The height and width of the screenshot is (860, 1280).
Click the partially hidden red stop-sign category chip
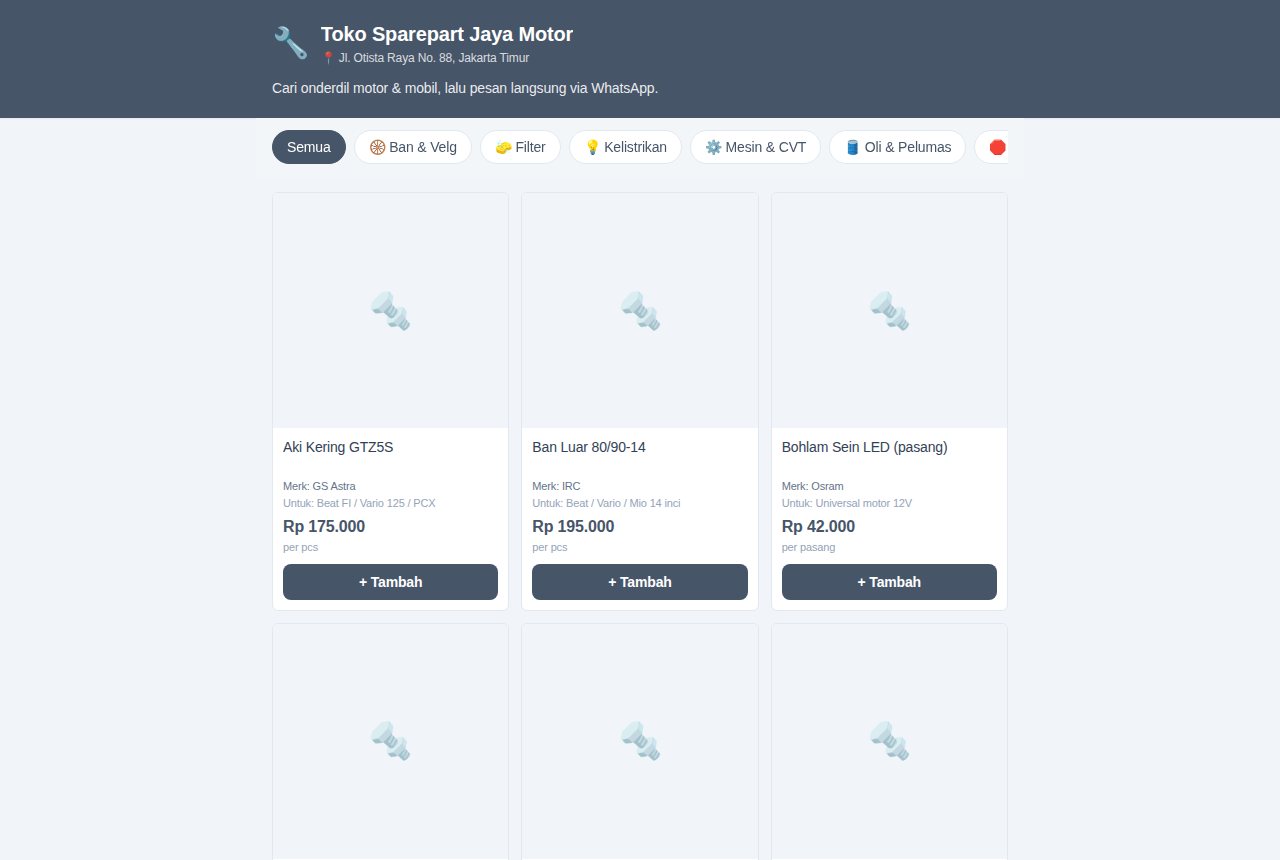point(993,147)
